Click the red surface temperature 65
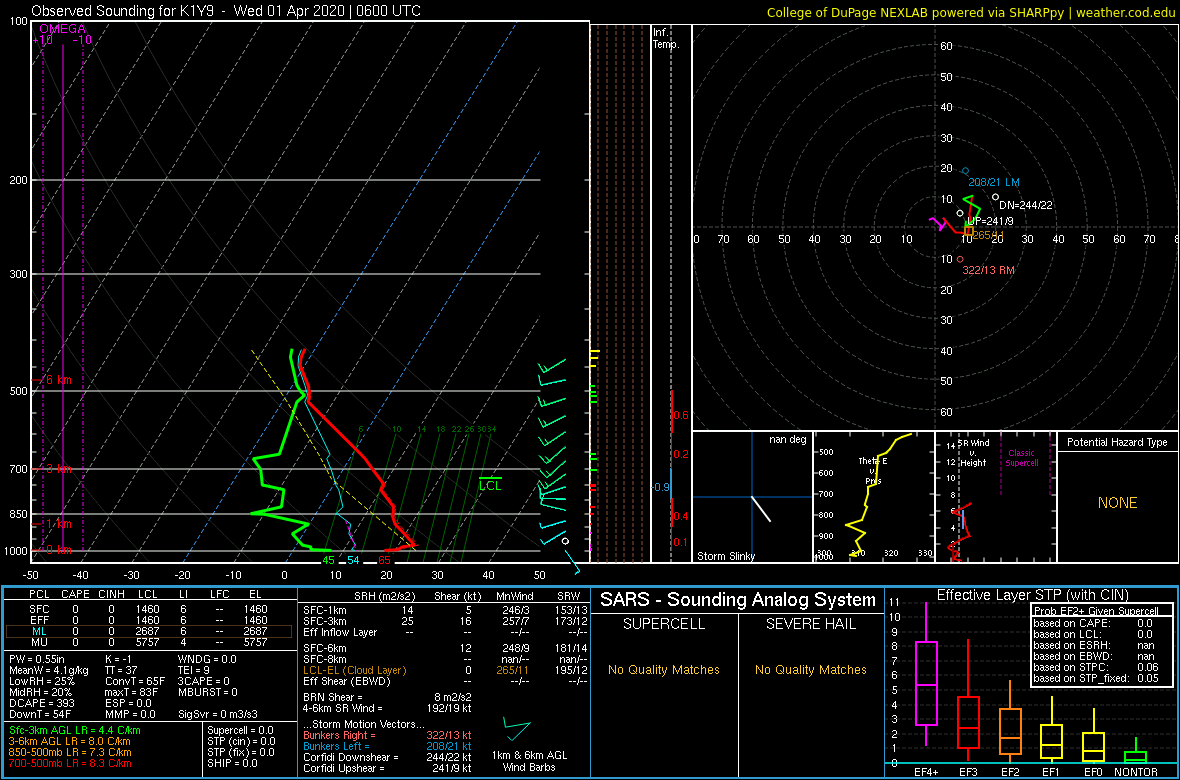This screenshot has height=780, width=1180. [x=385, y=560]
